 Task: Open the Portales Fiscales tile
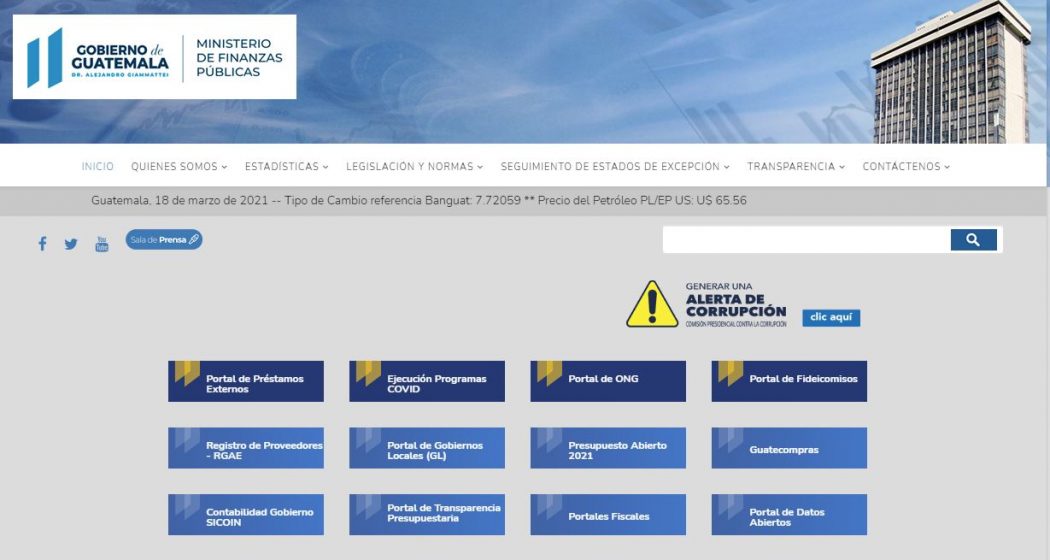point(608,514)
